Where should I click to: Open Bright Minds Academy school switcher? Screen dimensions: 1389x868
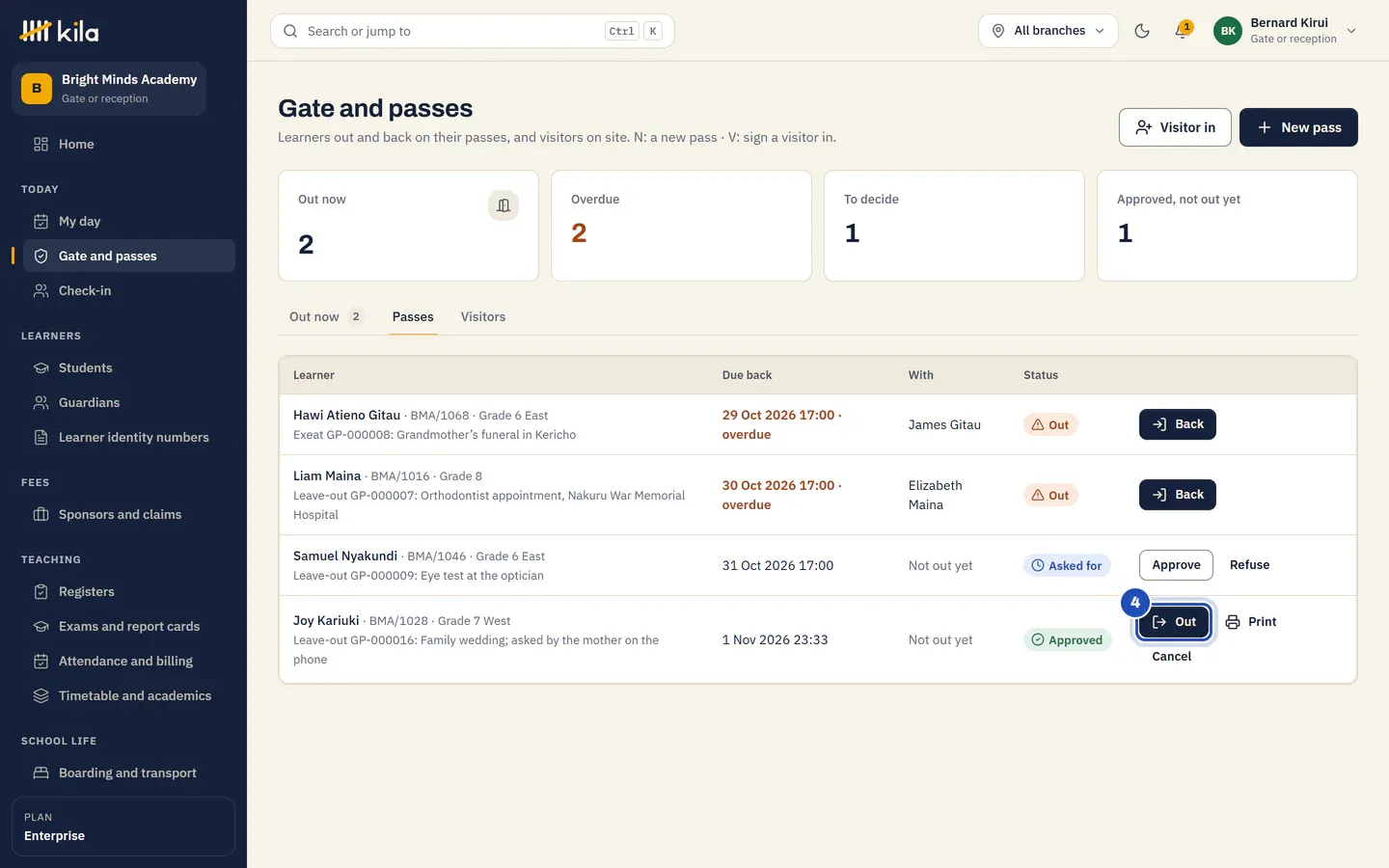pos(109,89)
